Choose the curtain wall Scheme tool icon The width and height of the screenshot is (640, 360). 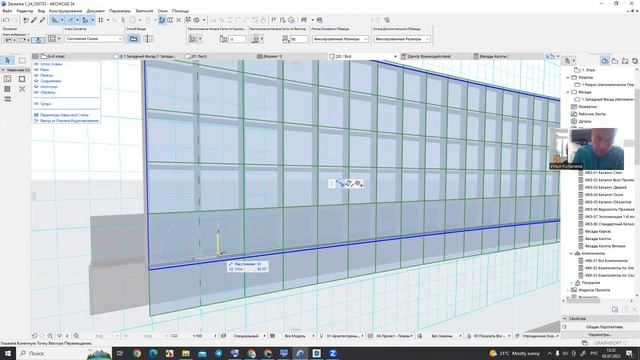pos(7,79)
